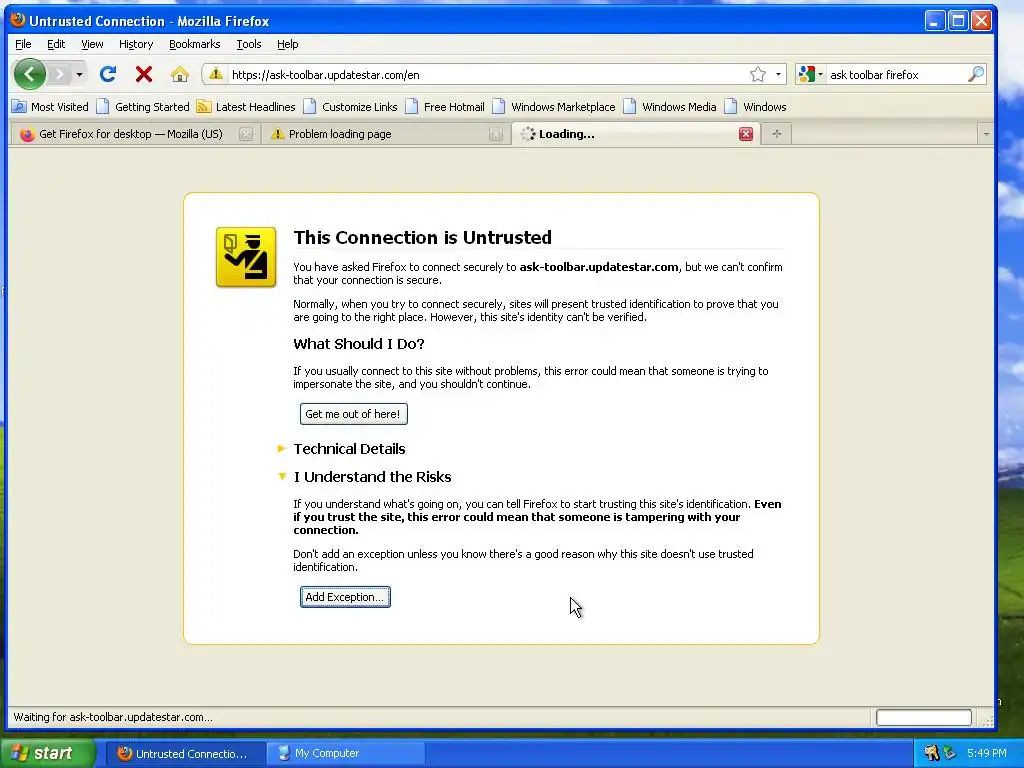Switch to the 'Problem loading page' tab
This screenshot has height=768, width=1024.
point(379,134)
